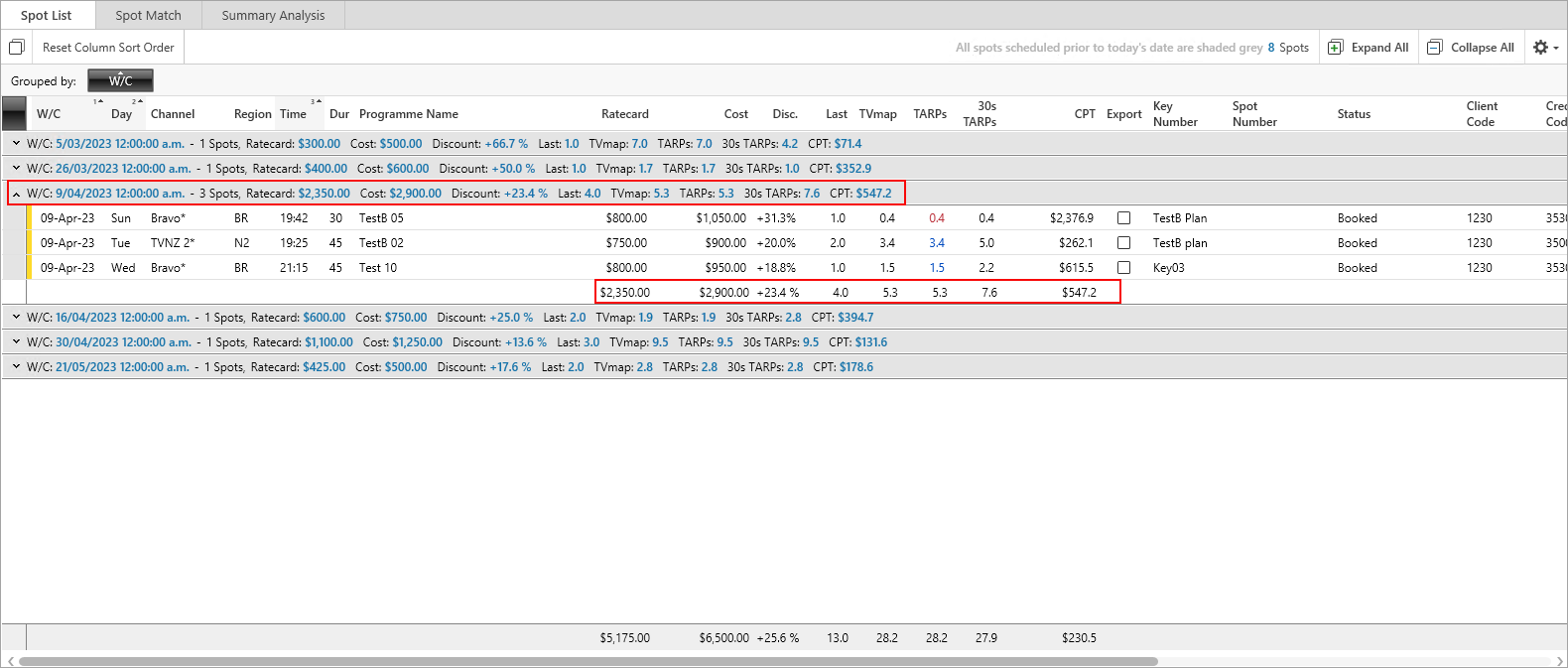
Task: Sort by the TVmap column header
Action: tap(877, 114)
